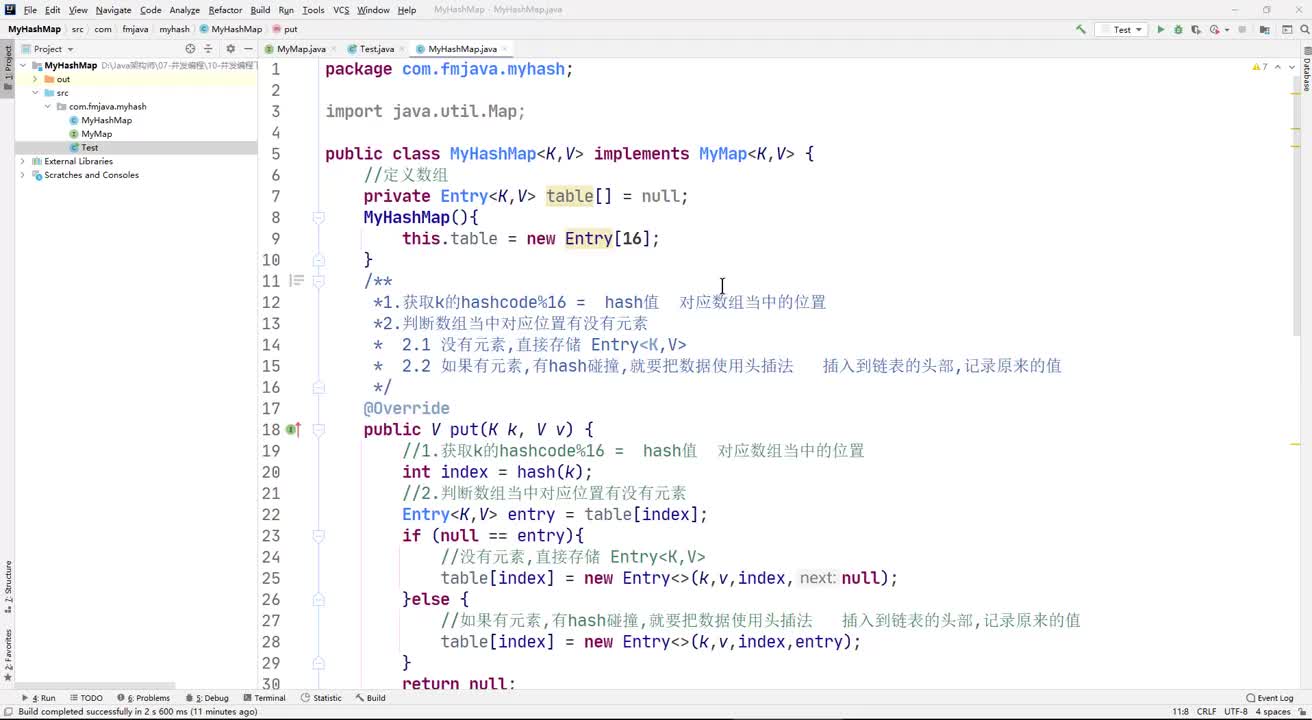Open the bottom Build tool window
The image size is (1312, 720).
coord(370,698)
